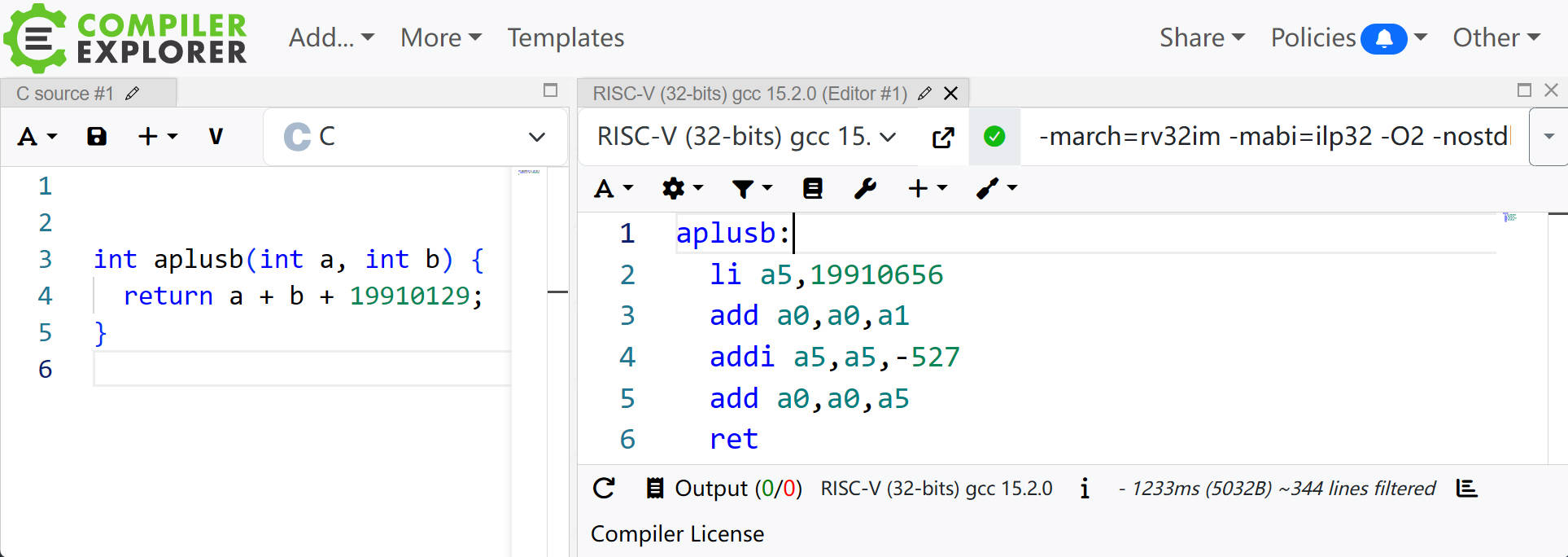Maximize the compiler pane

1524,90
